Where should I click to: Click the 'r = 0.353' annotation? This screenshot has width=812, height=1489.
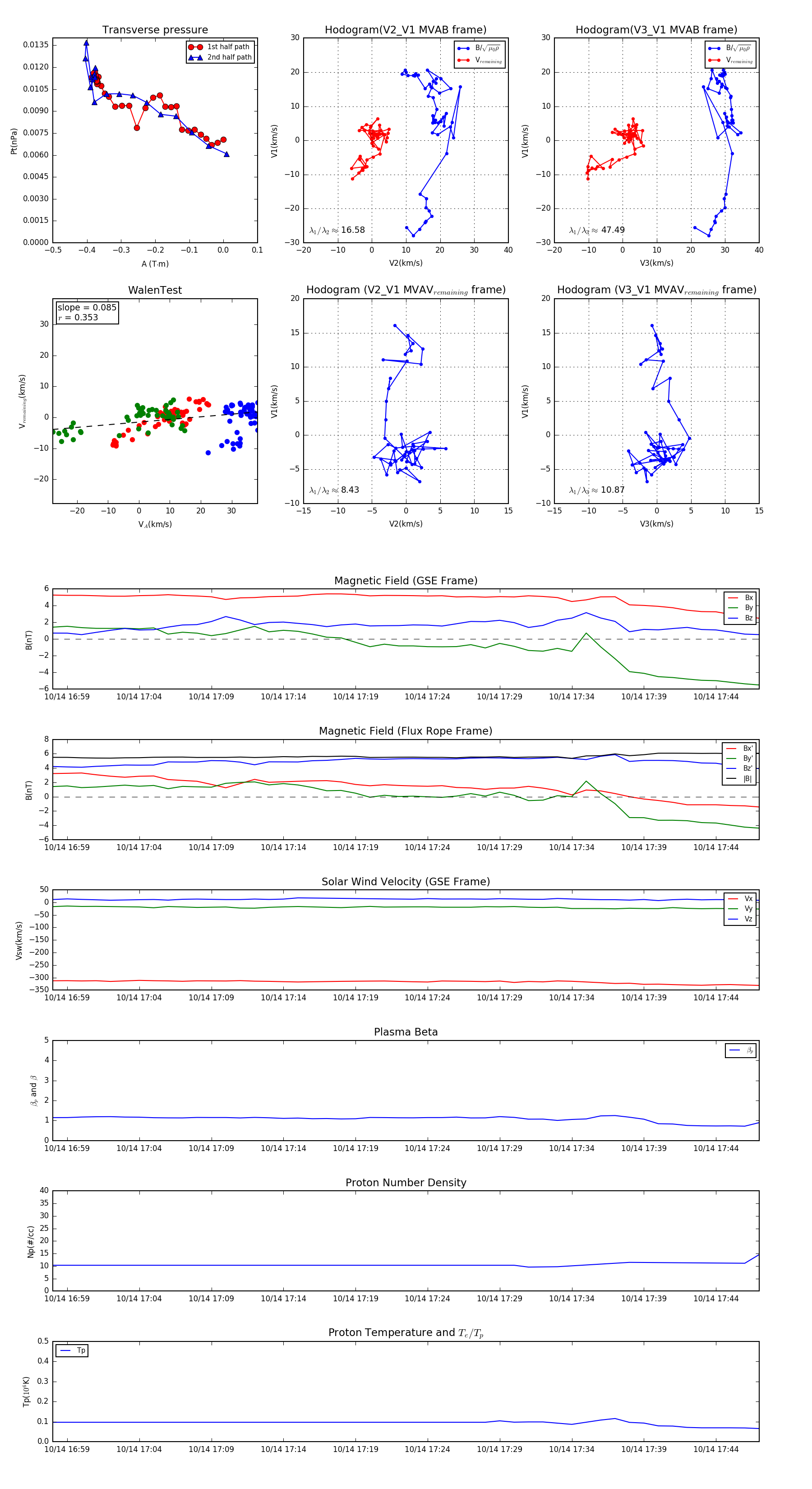click(x=78, y=317)
